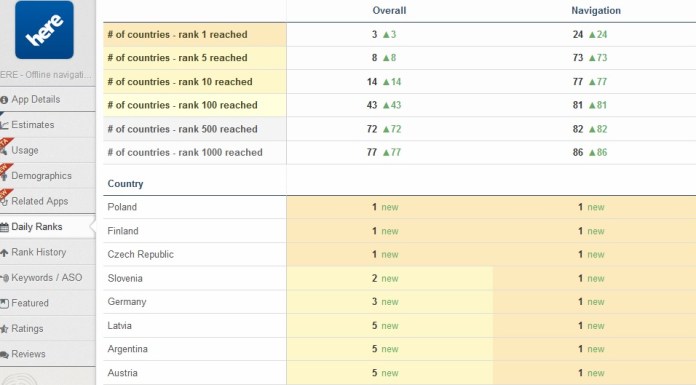Open App Details info icon

point(4,100)
